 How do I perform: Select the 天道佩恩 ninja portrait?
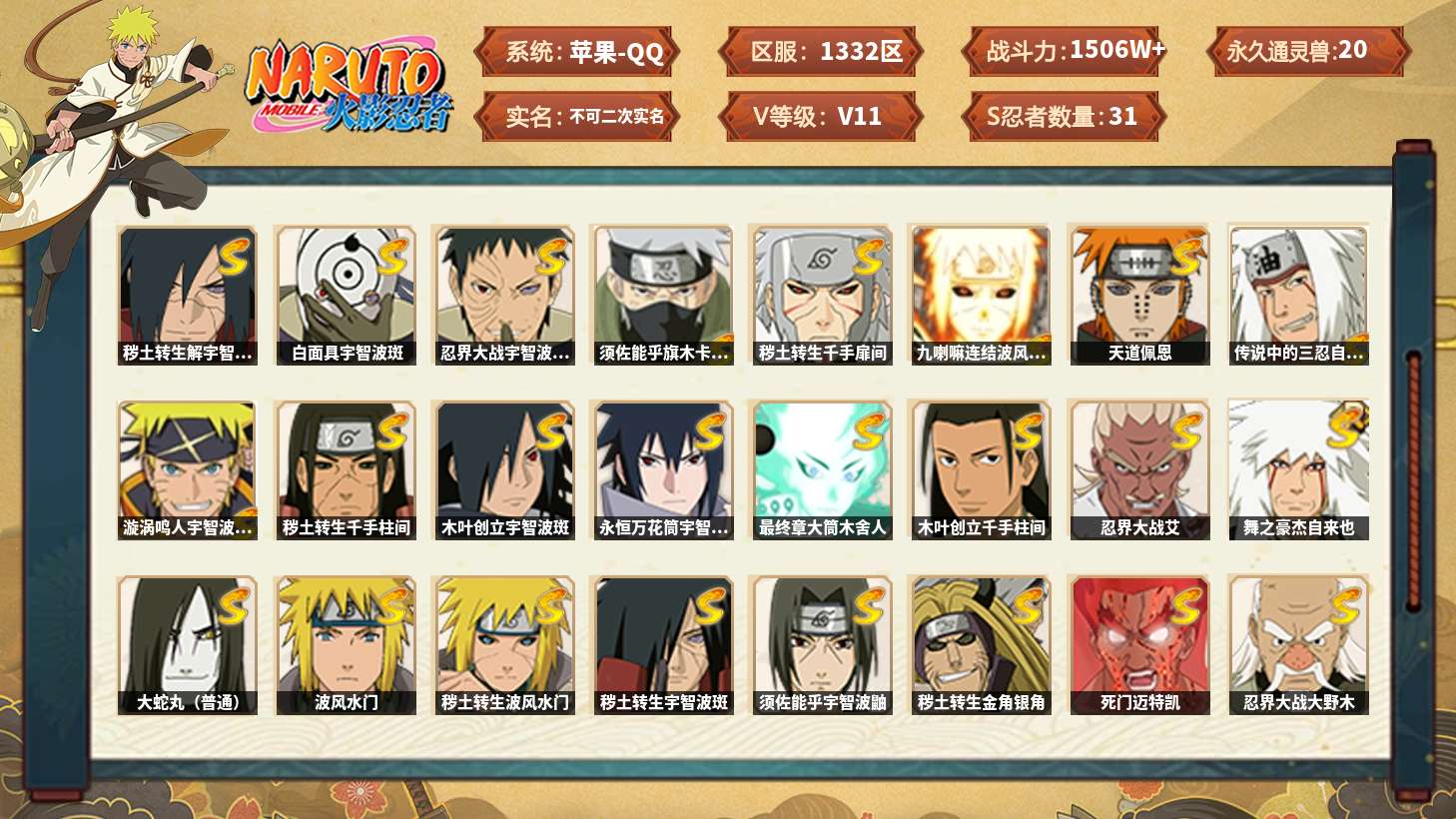point(1138,295)
